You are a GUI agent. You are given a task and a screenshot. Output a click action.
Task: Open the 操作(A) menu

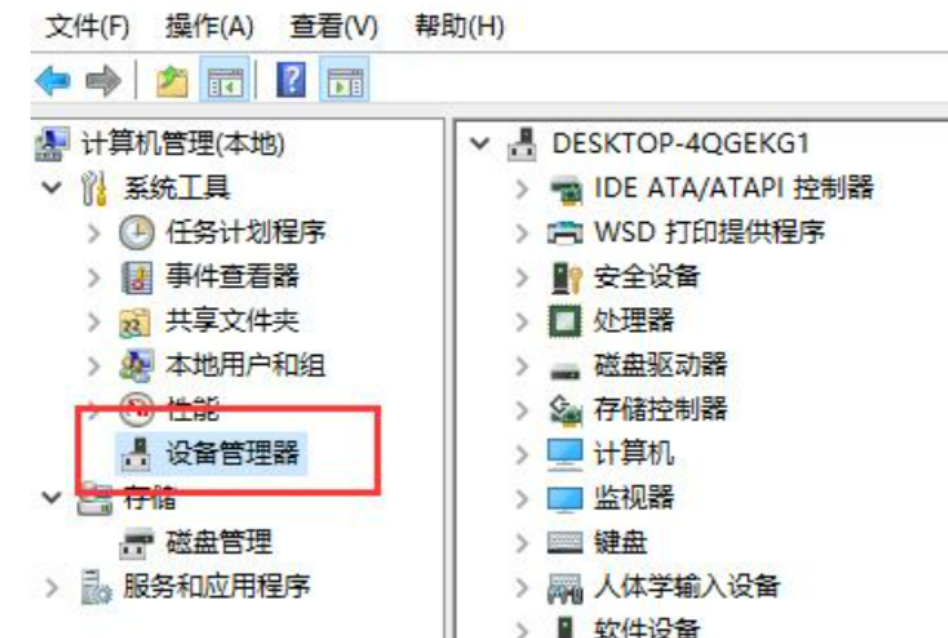pos(210,27)
